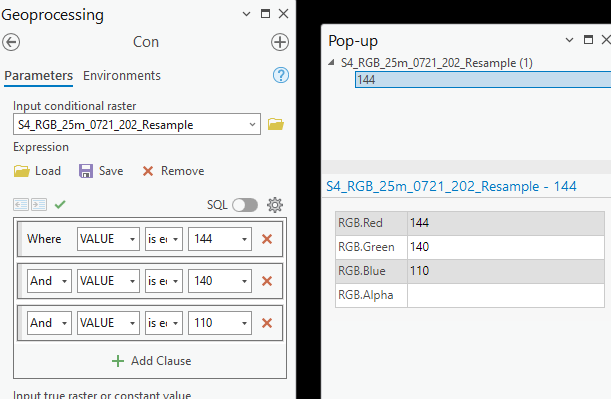Open the operator dropdown in the 110 clause

[164, 323]
